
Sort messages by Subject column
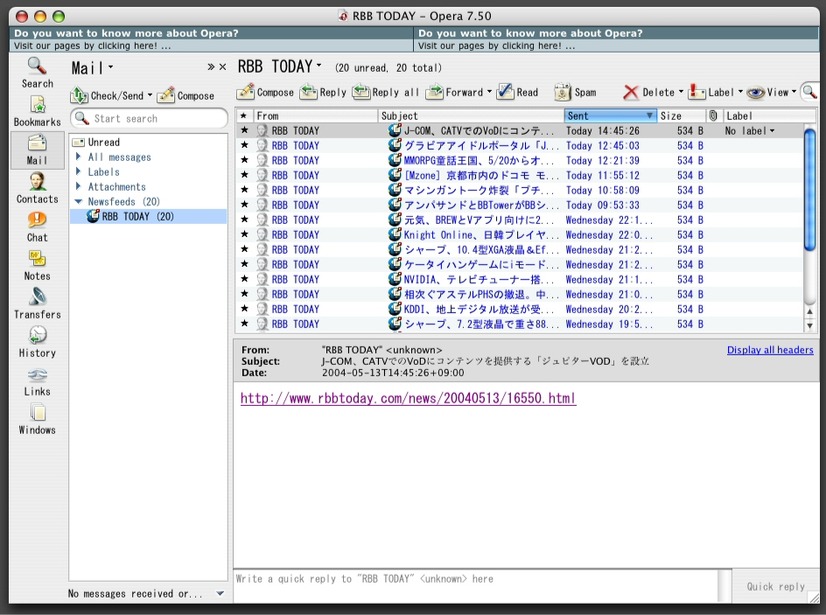point(470,115)
